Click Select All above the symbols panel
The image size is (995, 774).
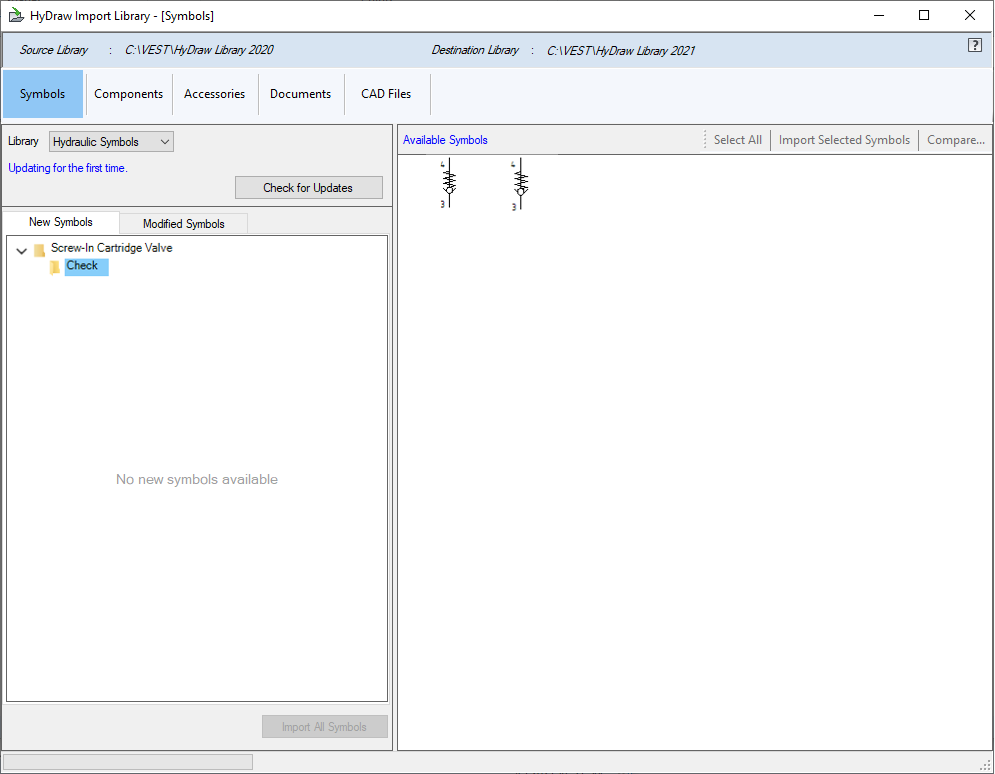[x=738, y=139]
